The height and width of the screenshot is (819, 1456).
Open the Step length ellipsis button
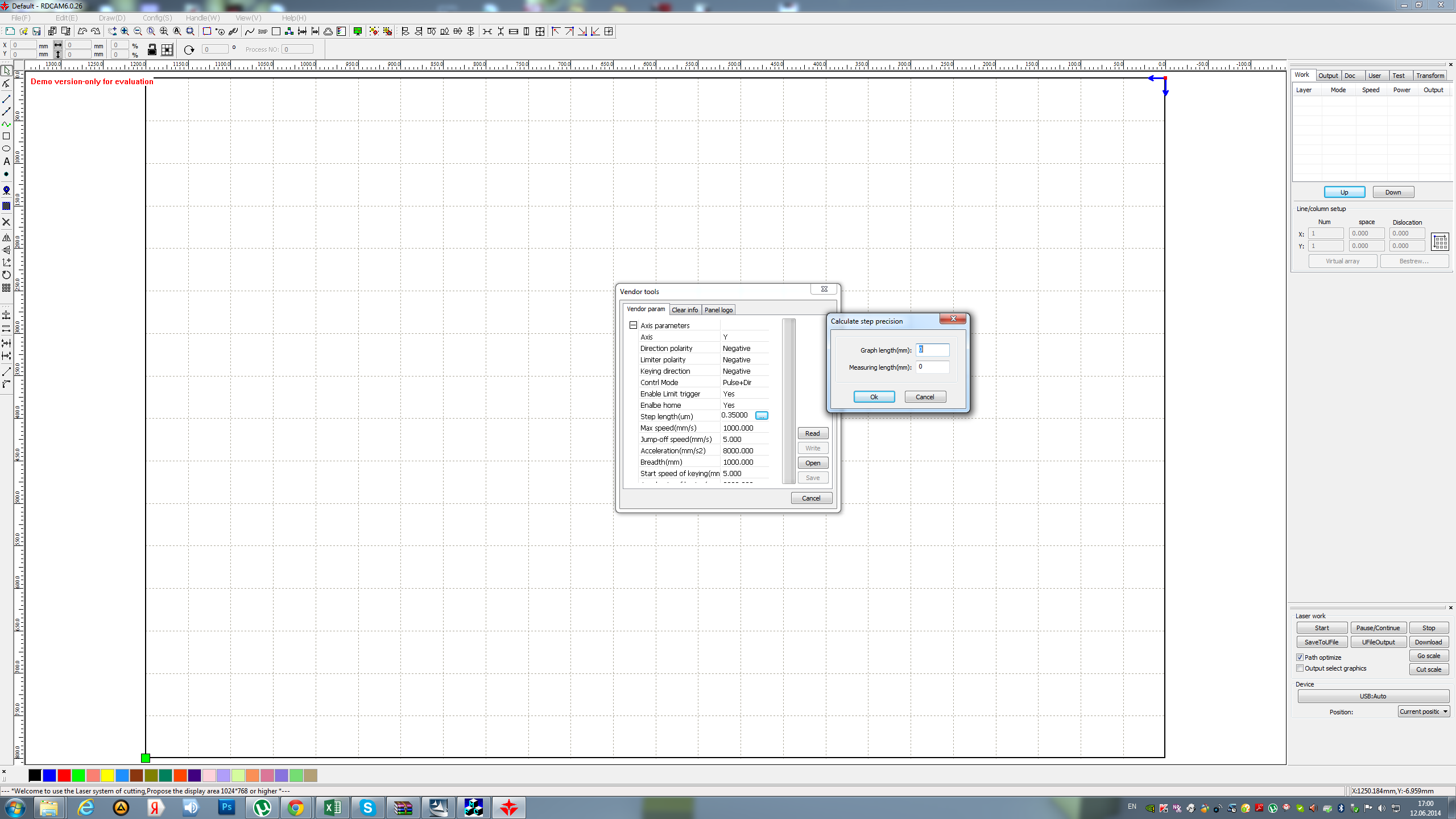[x=762, y=416]
